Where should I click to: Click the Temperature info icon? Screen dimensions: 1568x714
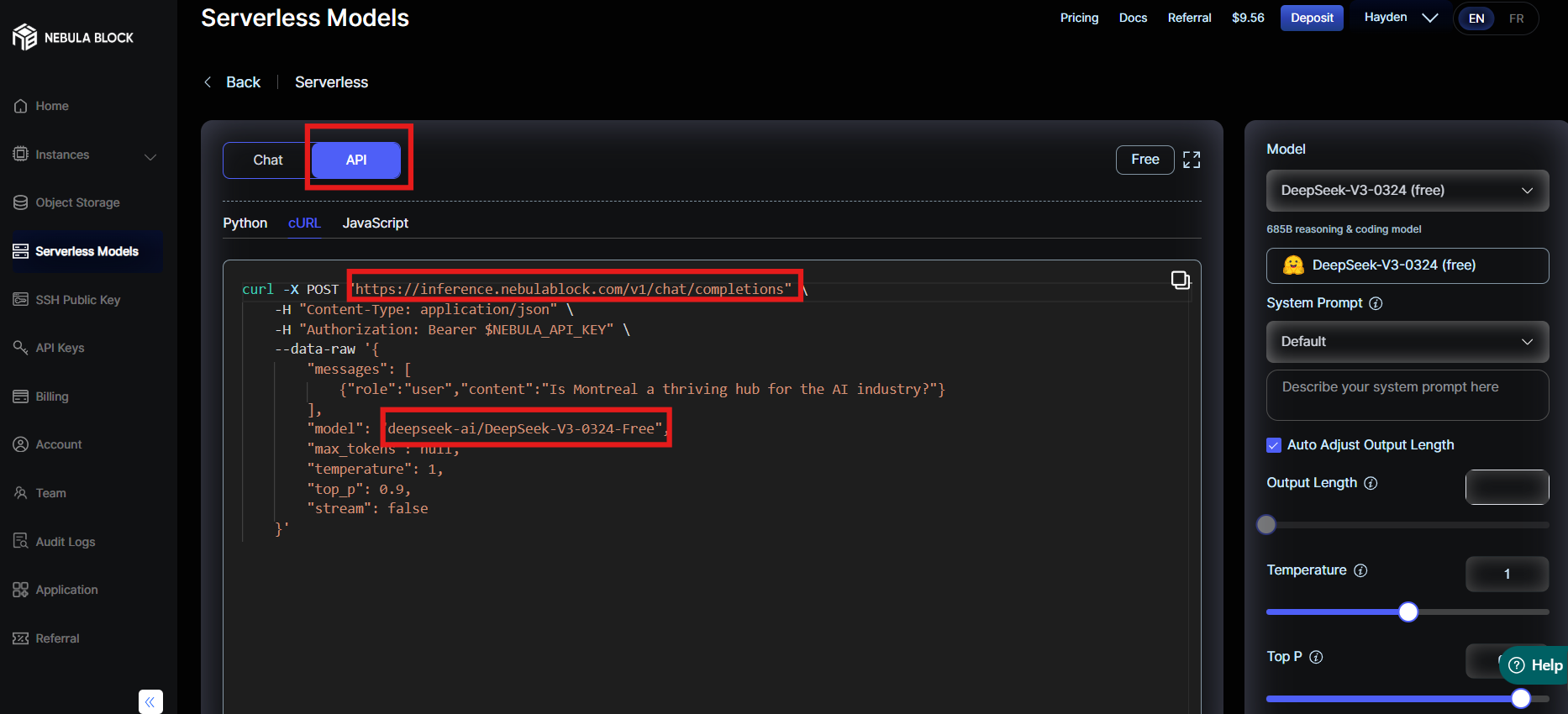1360,570
